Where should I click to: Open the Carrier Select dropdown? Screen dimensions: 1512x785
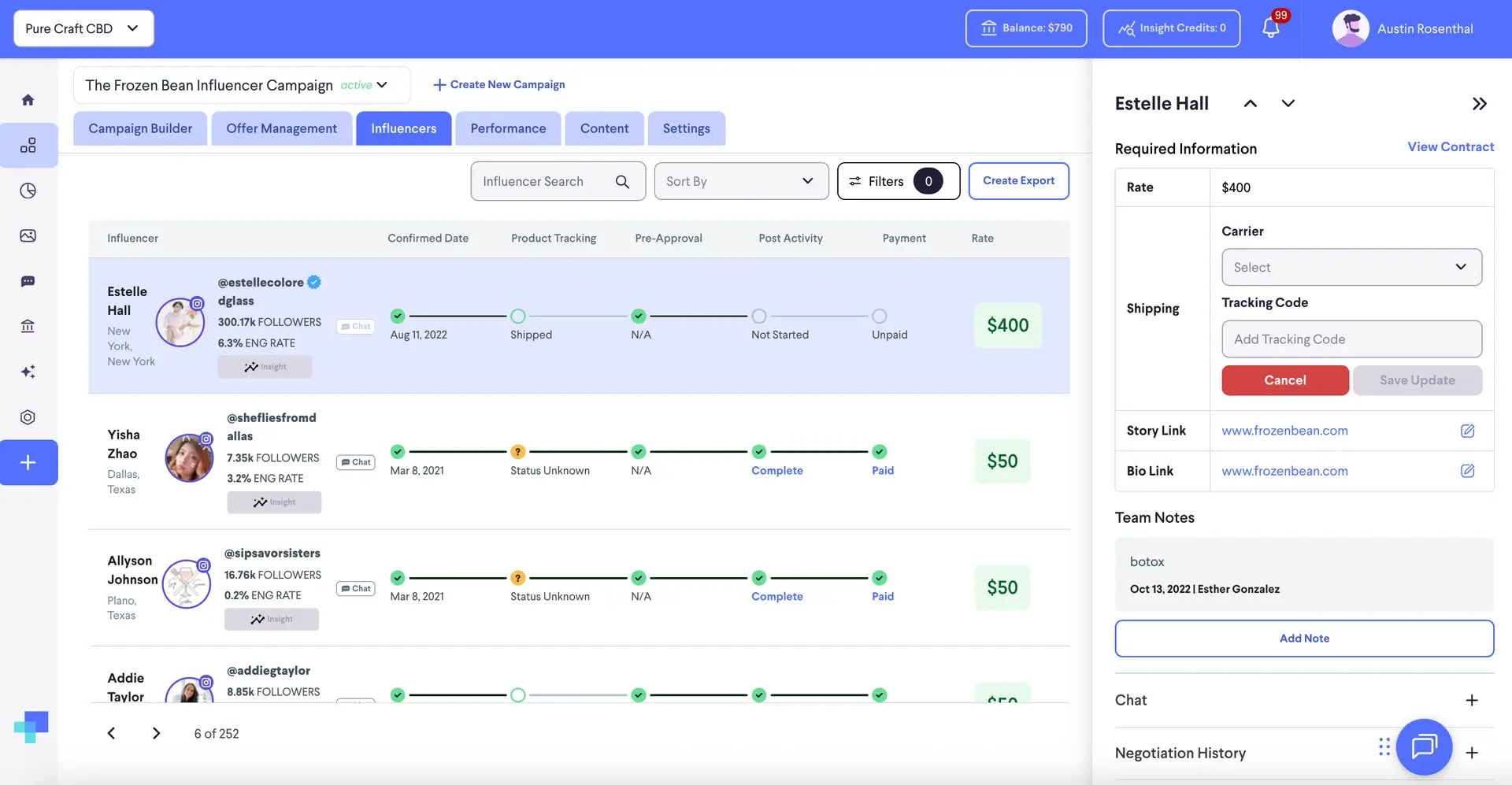point(1351,268)
